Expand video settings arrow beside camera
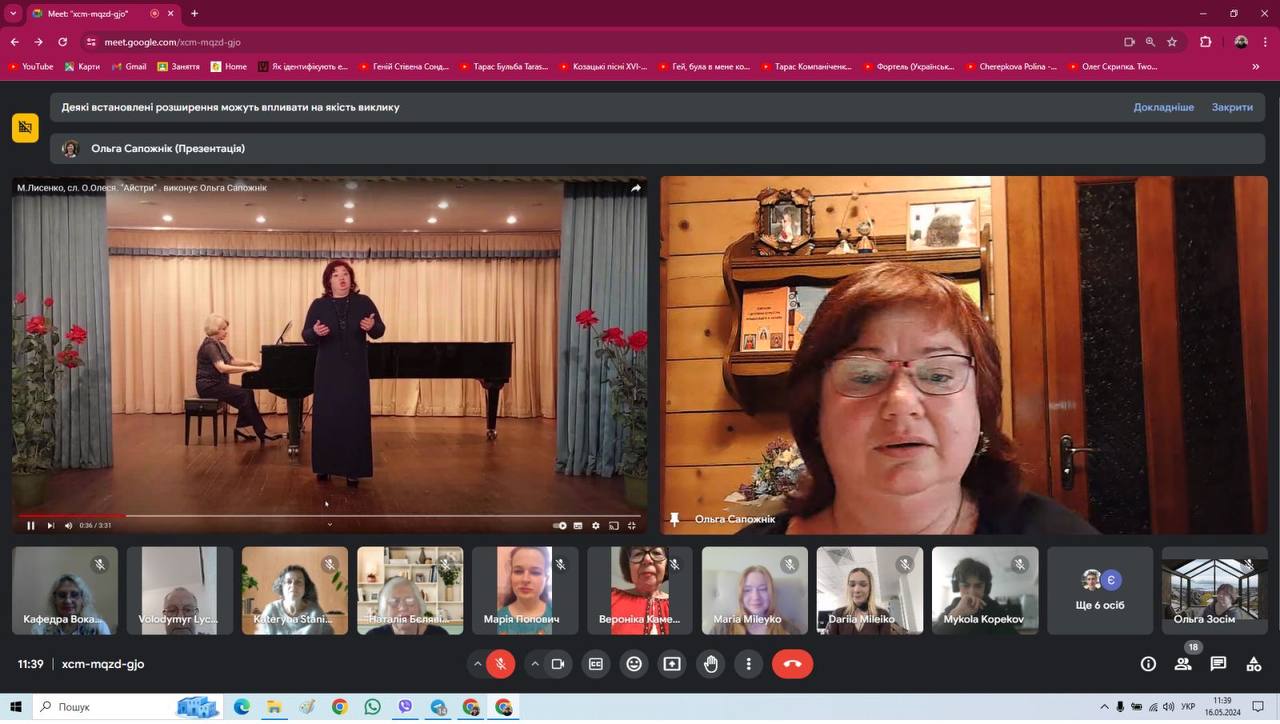The height and width of the screenshot is (724, 1280). [535, 664]
